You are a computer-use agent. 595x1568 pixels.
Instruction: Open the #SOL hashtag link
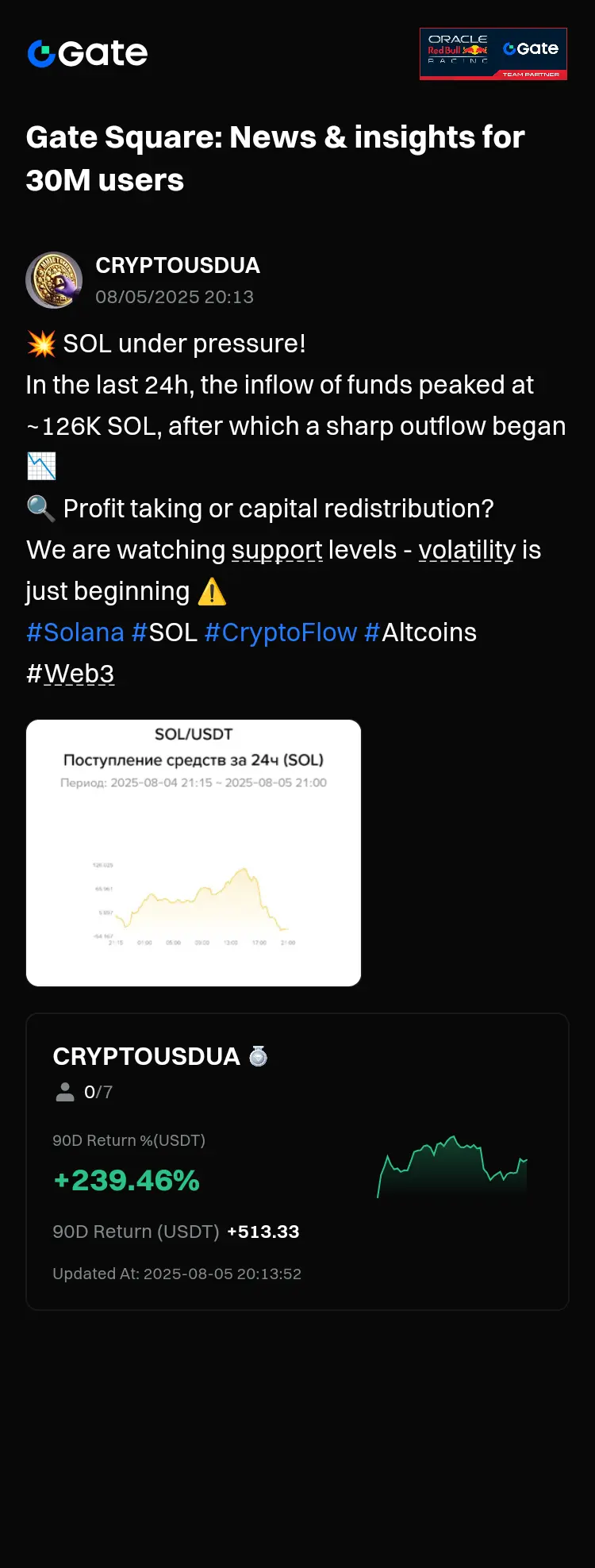[164, 632]
